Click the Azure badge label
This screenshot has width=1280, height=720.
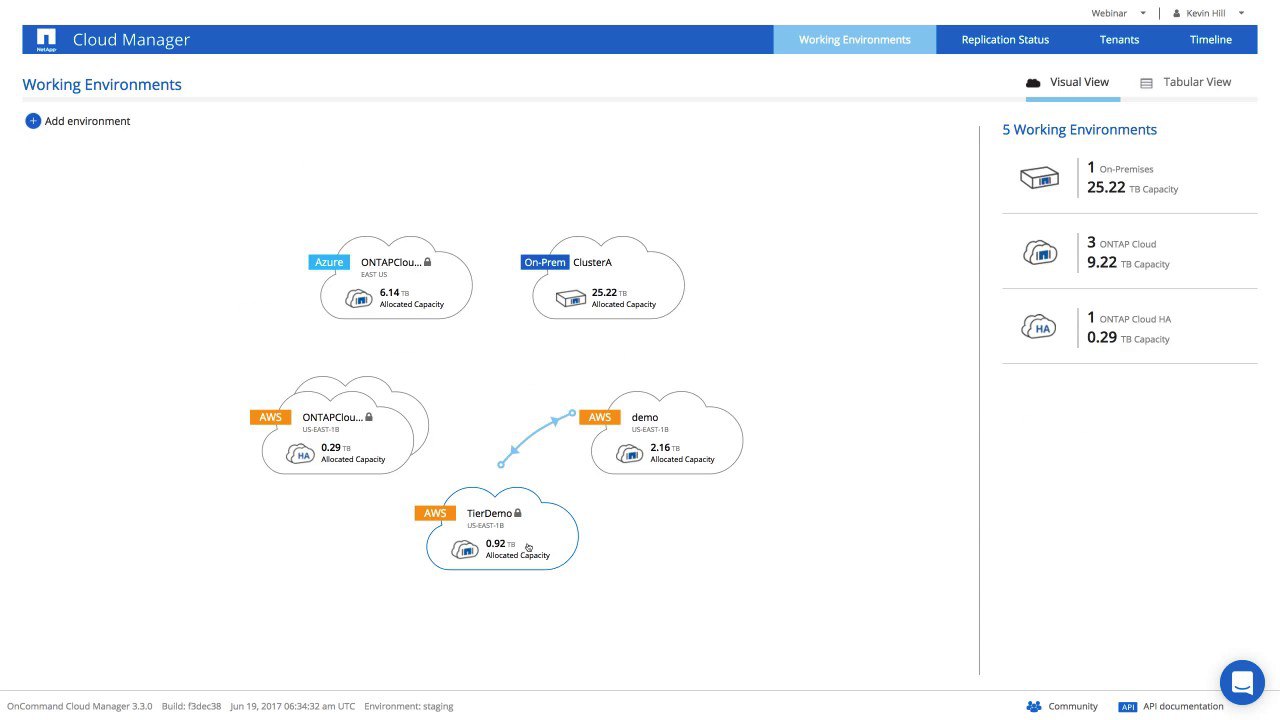[x=329, y=262]
